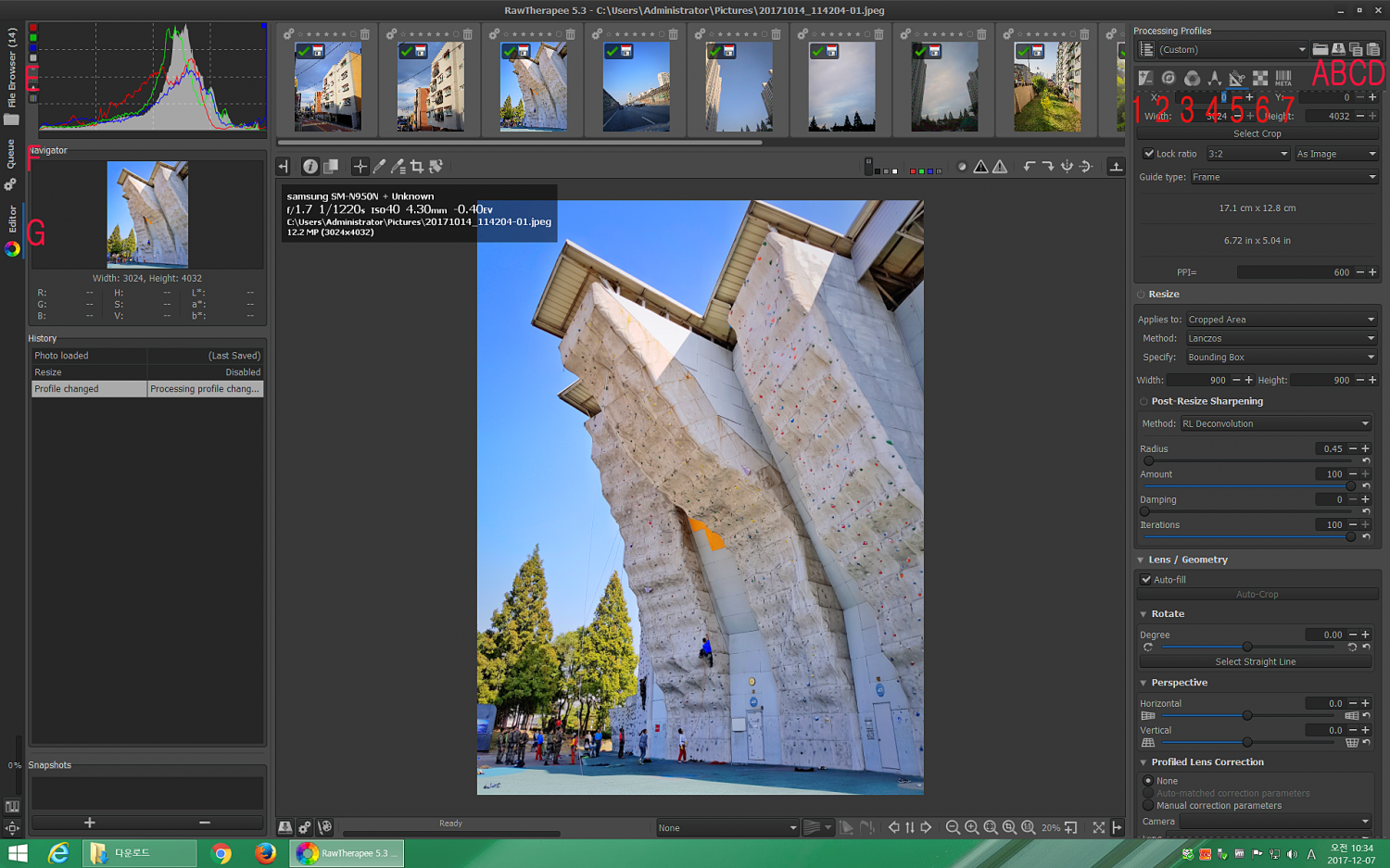Select the lockable color picker tool
Image resolution: width=1390 pixels, height=868 pixels.
tap(398, 167)
